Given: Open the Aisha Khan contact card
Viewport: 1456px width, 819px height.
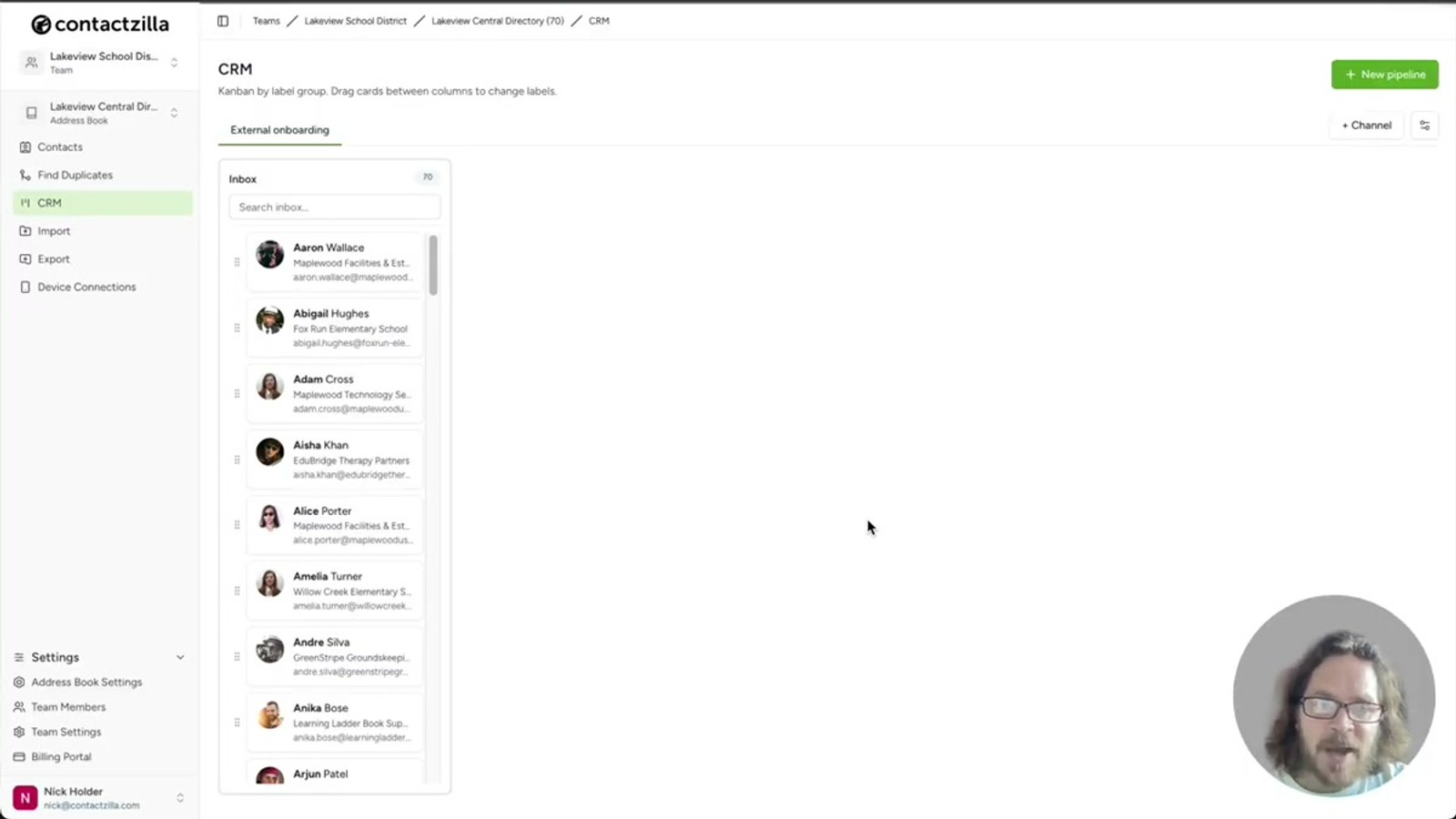Looking at the screenshot, I should 335,460.
